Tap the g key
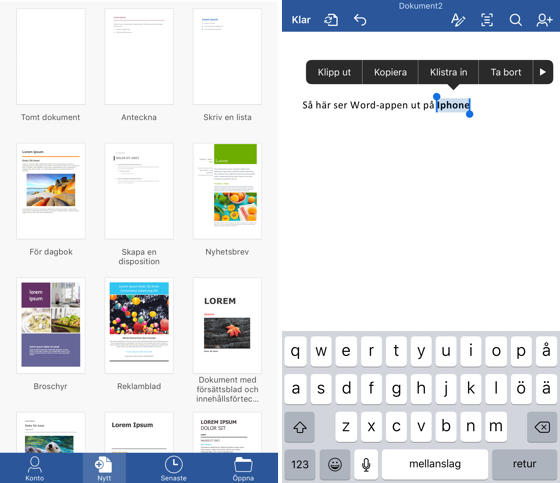Screen dimensions: 560x483 [x=396, y=389]
